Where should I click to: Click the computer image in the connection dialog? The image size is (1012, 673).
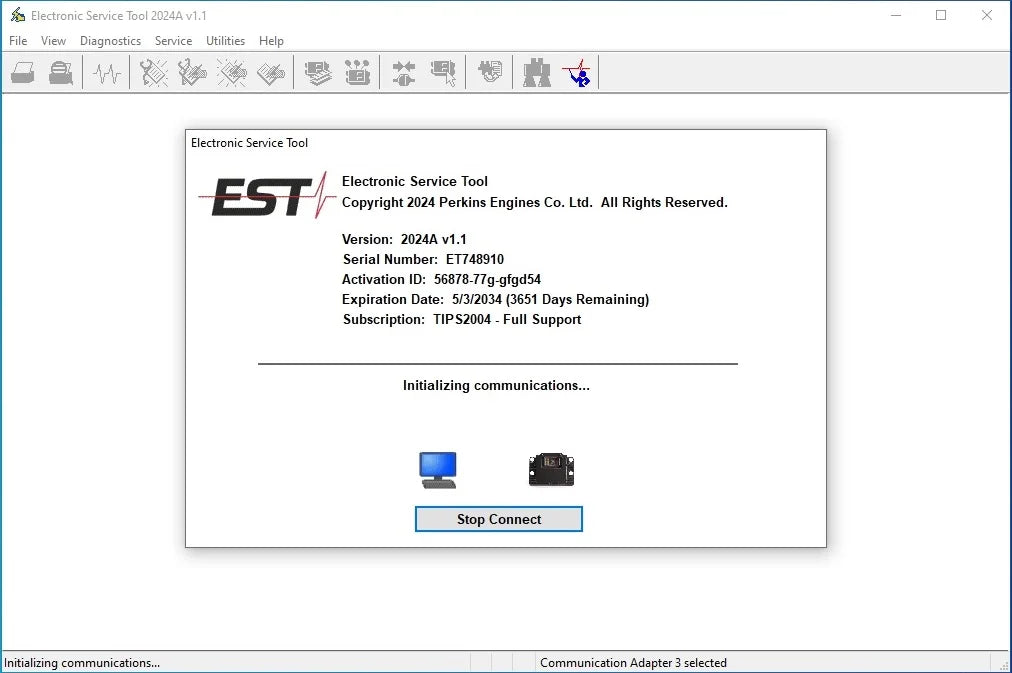click(437, 469)
